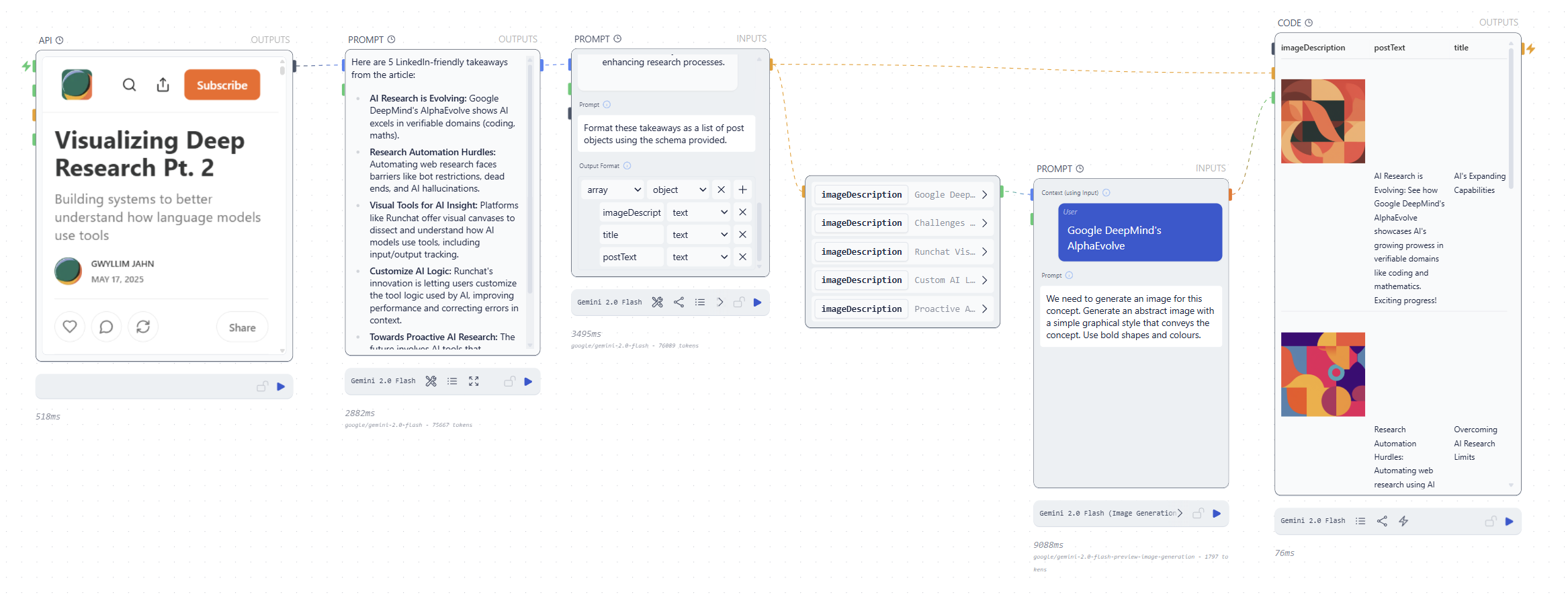The height and width of the screenshot is (603, 1568).
Task: Click OUTPUTS label above the API node
Action: click(x=270, y=40)
